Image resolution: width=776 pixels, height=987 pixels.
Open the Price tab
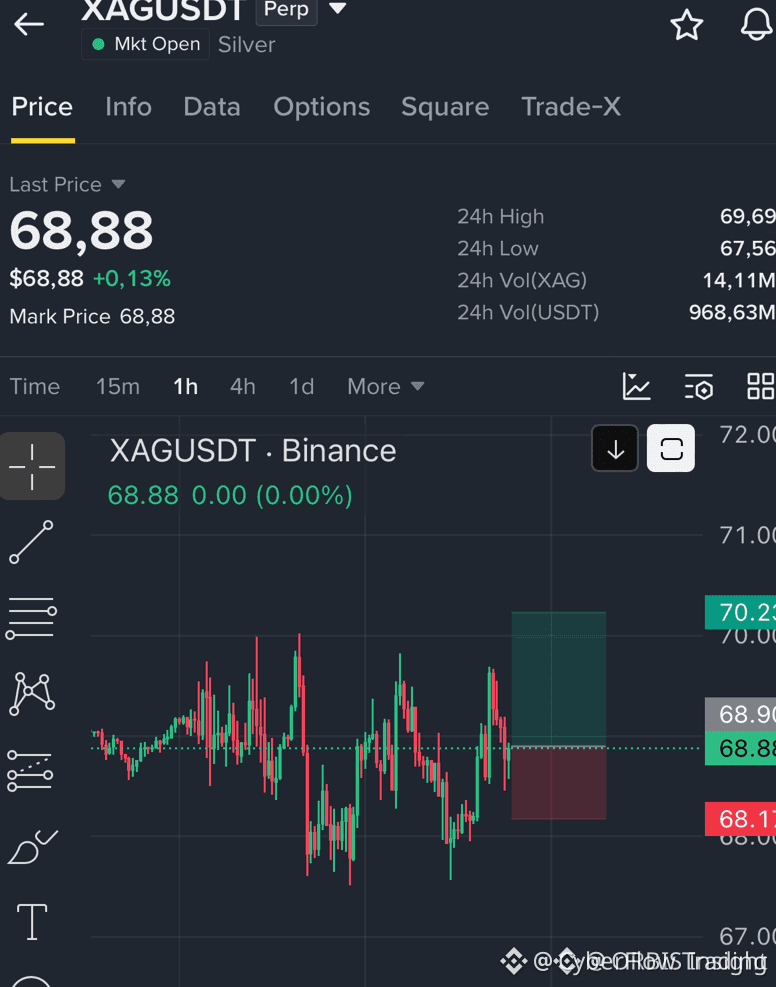tap(42, 106)
